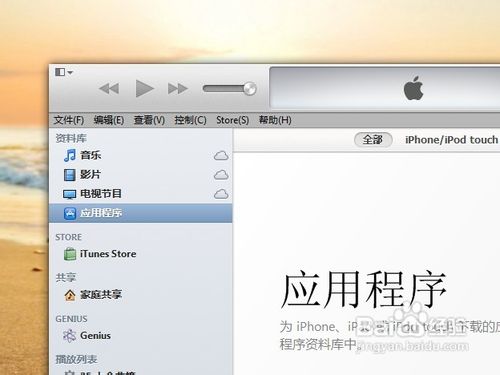Image resolution: width=500 pixels, height=375 pixels.
Task: Open the 编辑(E) menu
Action: click(x=109, y=120)
